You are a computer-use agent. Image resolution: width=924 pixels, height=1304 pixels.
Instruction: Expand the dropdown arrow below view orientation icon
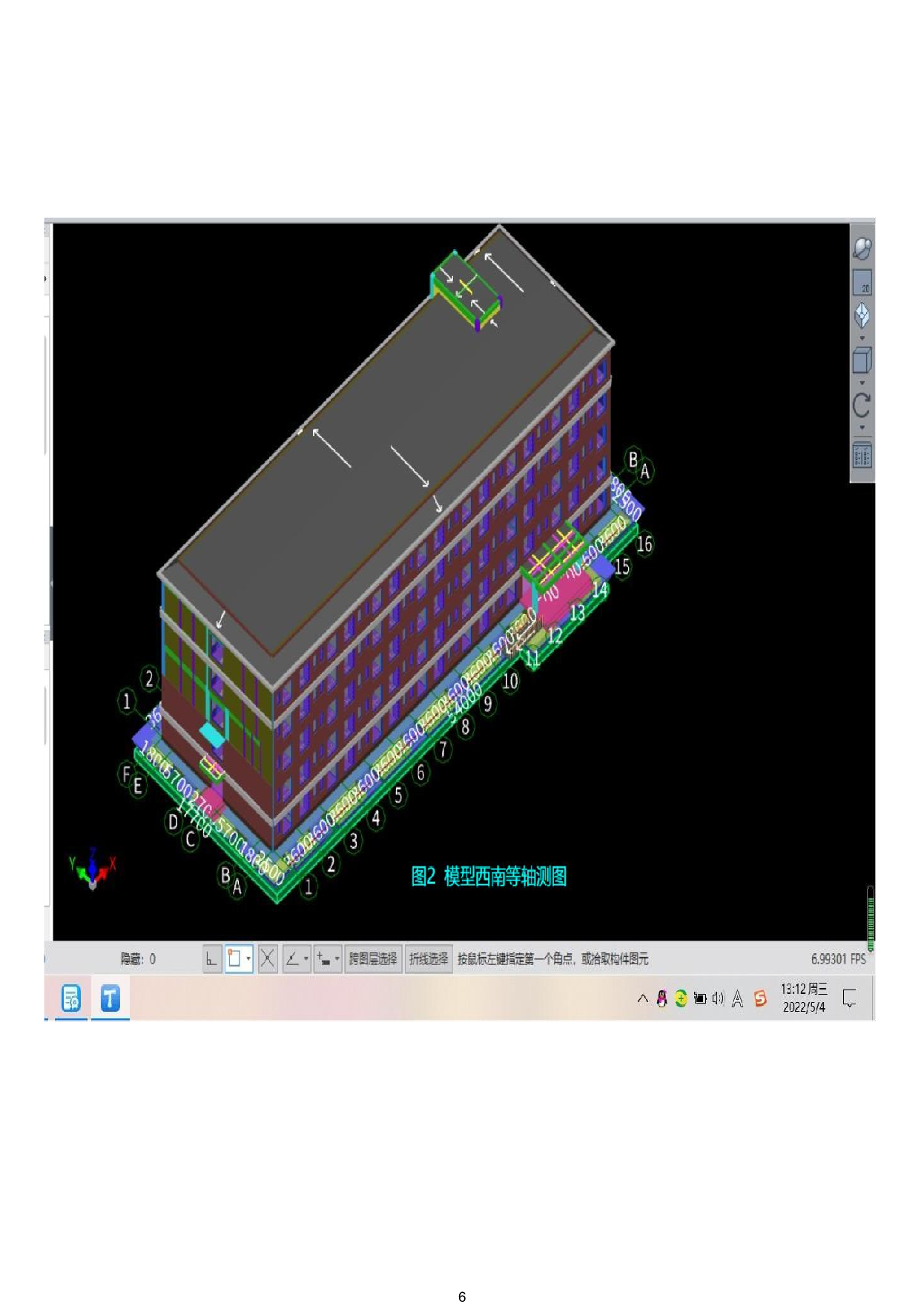pyautogui.click(x=862, y=338)
